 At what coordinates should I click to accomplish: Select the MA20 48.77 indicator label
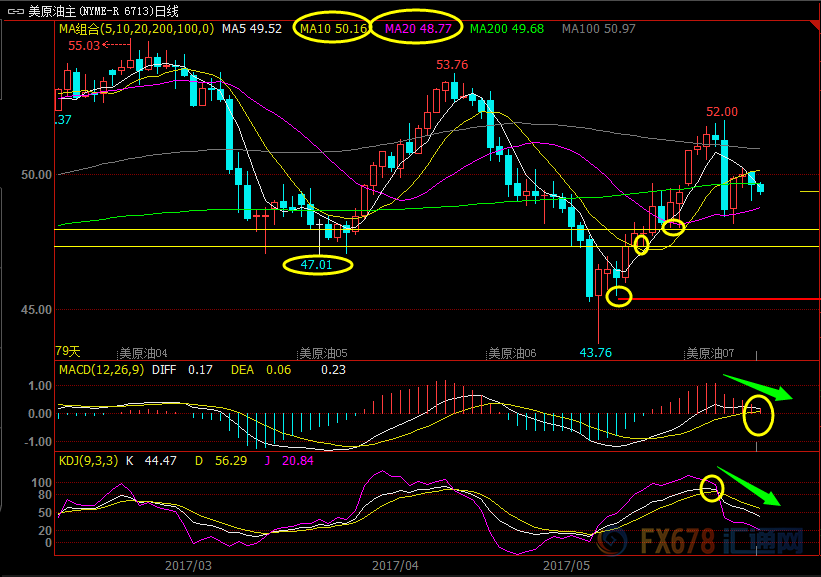pos(416,29)
